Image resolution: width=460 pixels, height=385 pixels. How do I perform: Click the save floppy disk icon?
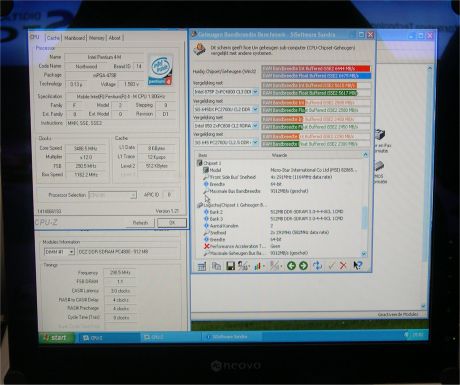[x=230, y=266]
